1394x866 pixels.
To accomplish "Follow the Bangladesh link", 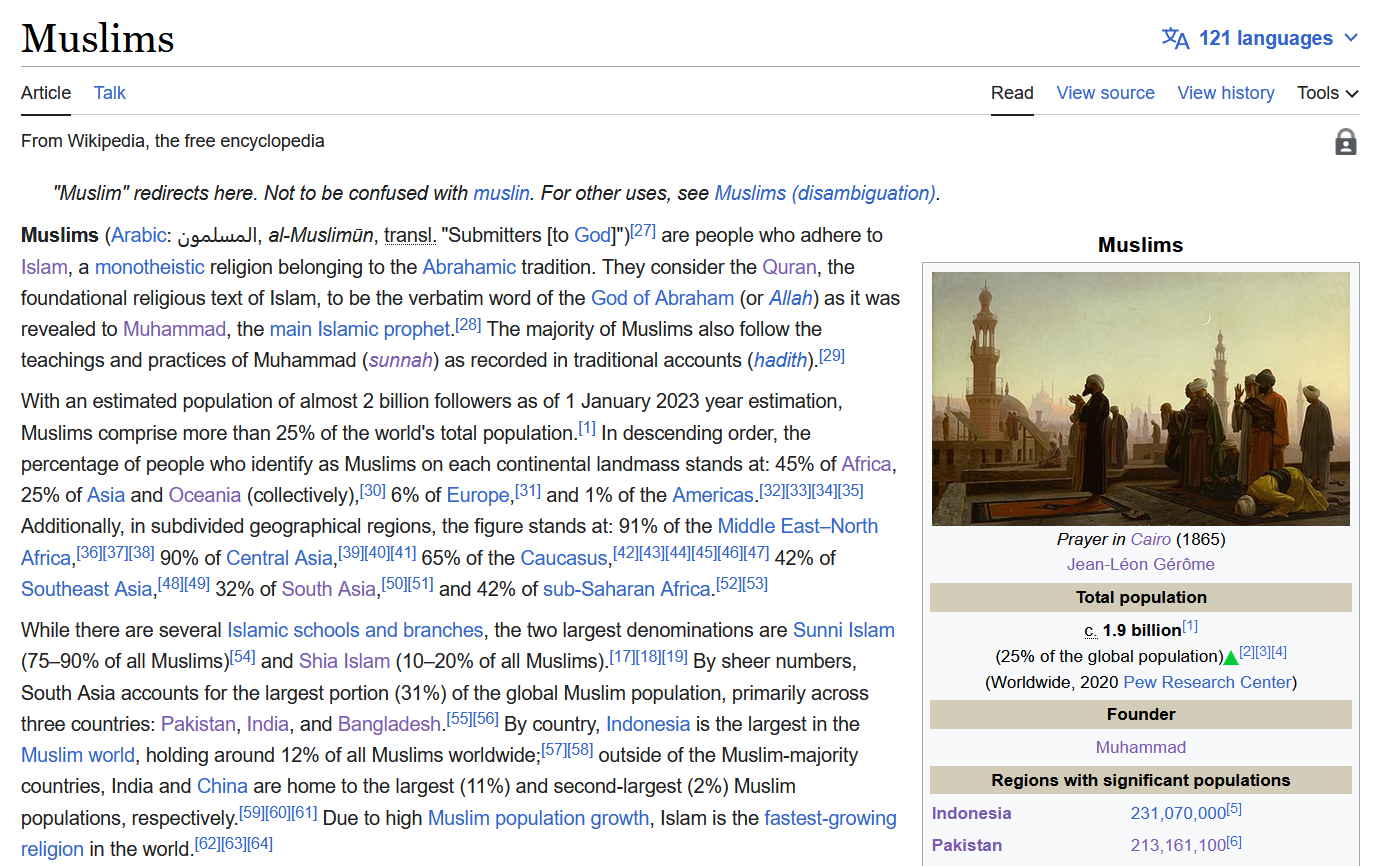I will 390,724.
